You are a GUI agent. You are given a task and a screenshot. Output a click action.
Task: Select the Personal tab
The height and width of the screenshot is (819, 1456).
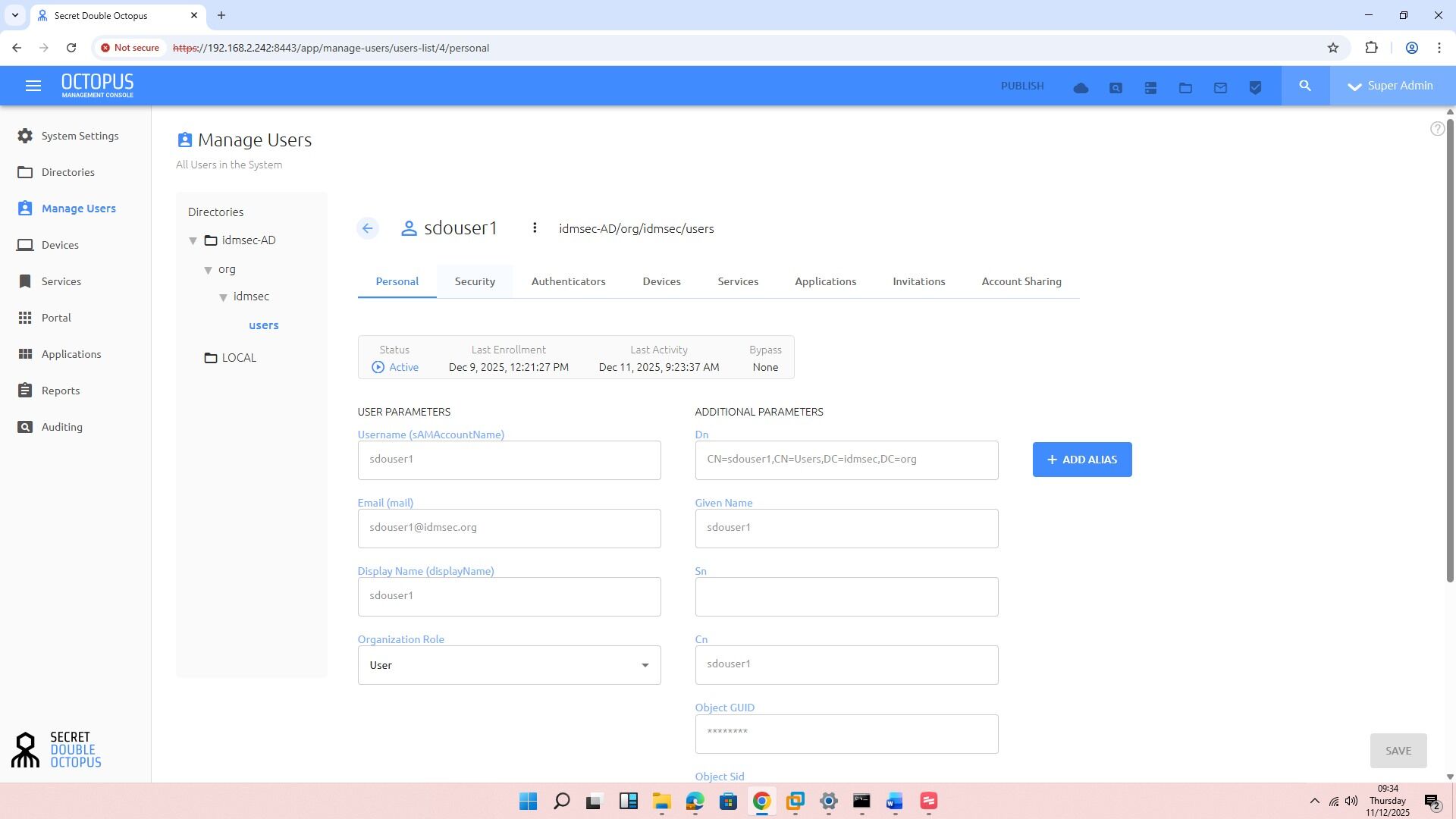(x=397, y=281)
